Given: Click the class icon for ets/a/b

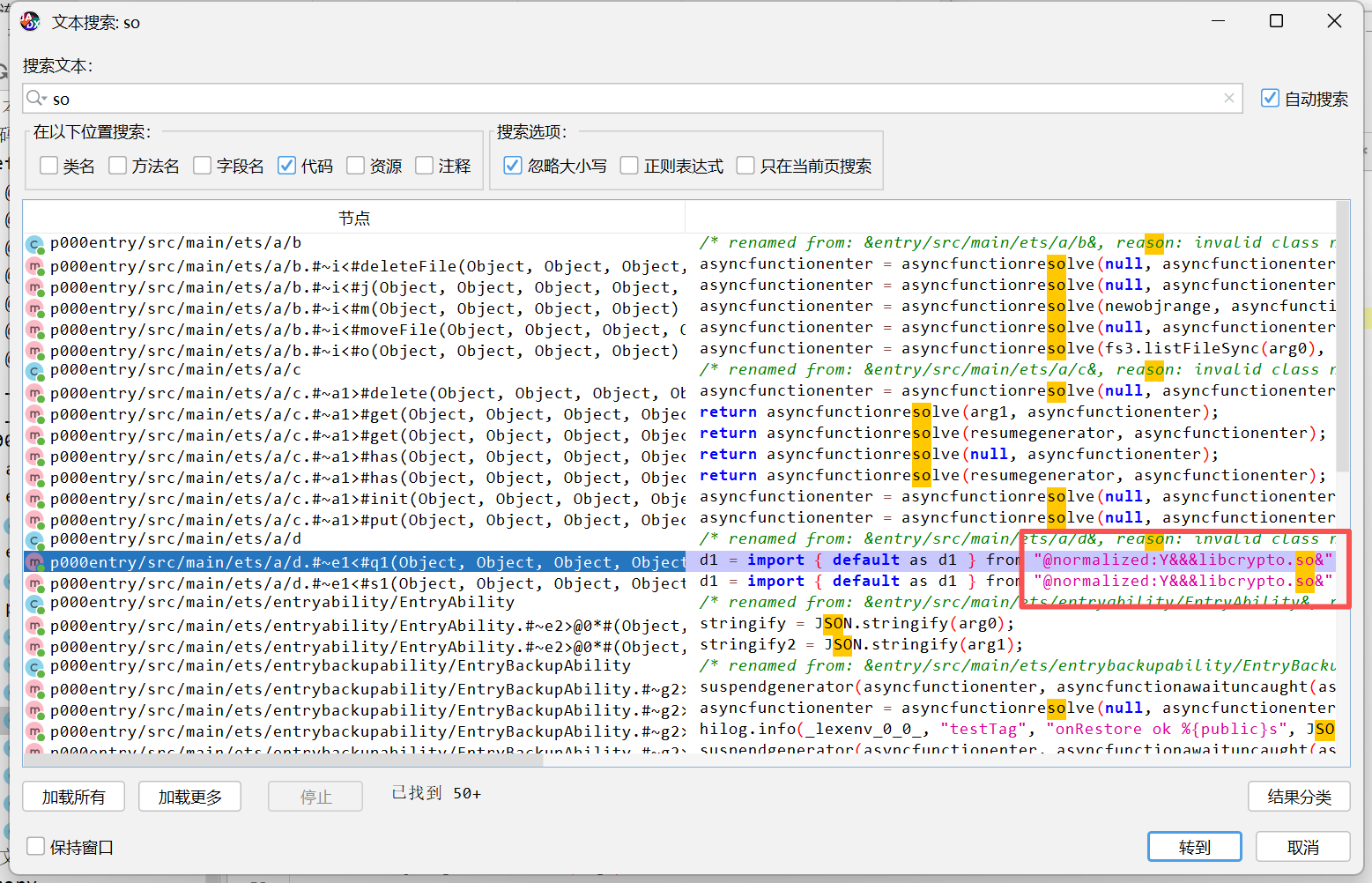Looking at the screenshot, I should pos(35,244).
